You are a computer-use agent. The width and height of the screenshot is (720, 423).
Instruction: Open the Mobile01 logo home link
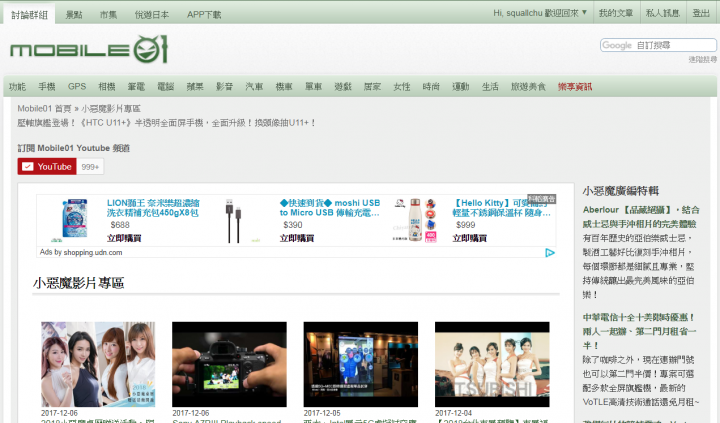point(89,49)
